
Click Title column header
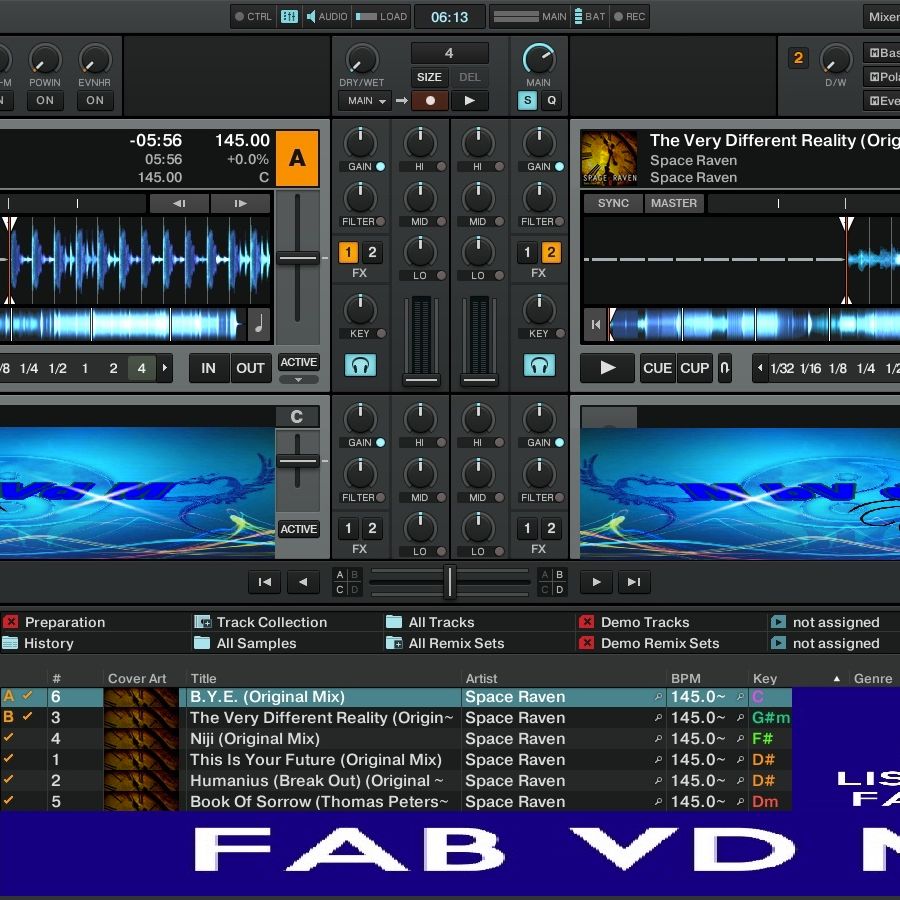tap(203, 678)
